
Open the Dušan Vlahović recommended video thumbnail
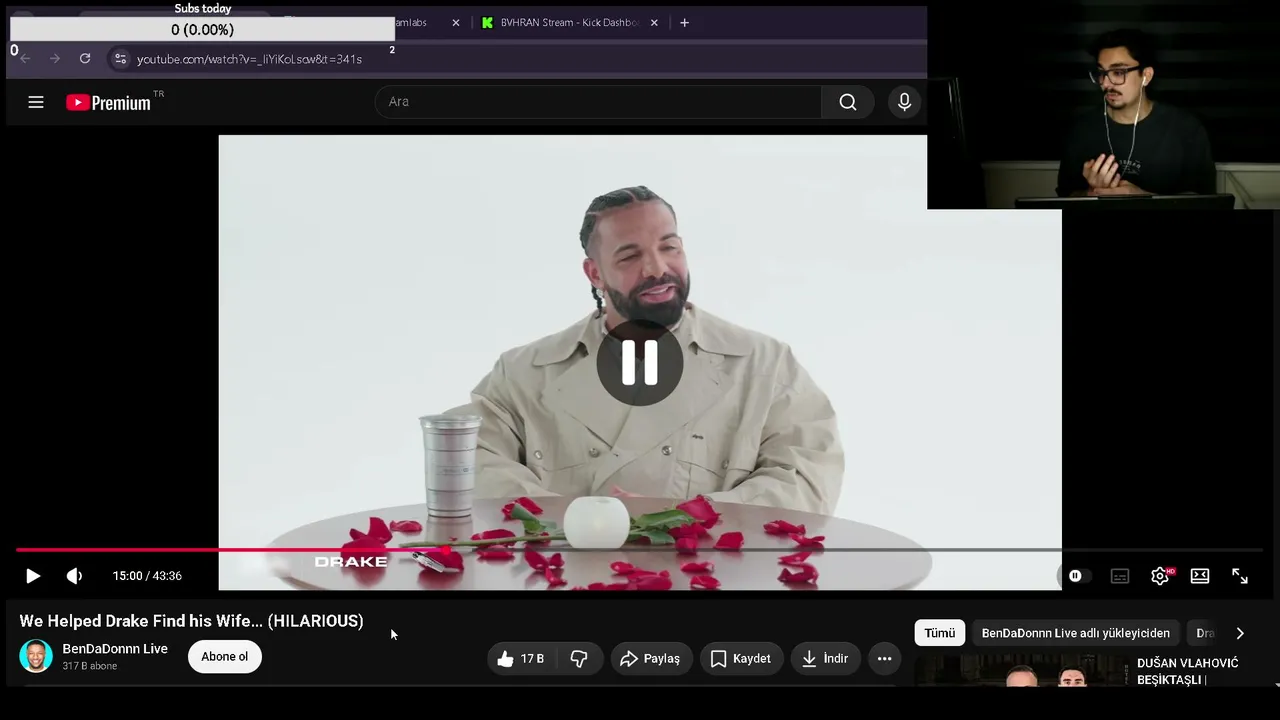point(1022,671)
